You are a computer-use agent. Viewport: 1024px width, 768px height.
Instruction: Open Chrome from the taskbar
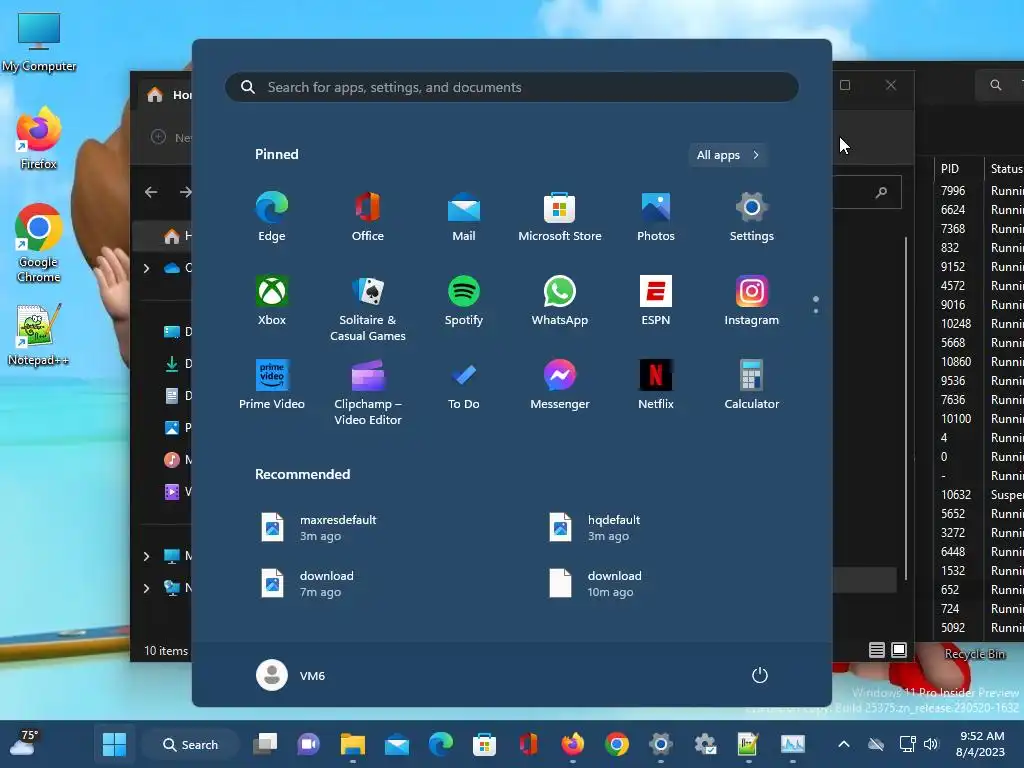[x=616, y=744]
